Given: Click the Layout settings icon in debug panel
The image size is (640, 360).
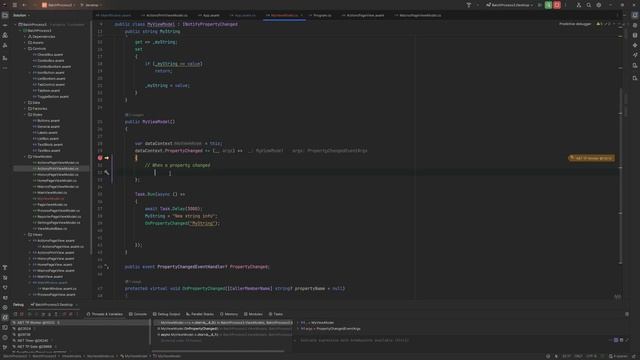Looking at the screenshot, I should [x=627, y=314].
